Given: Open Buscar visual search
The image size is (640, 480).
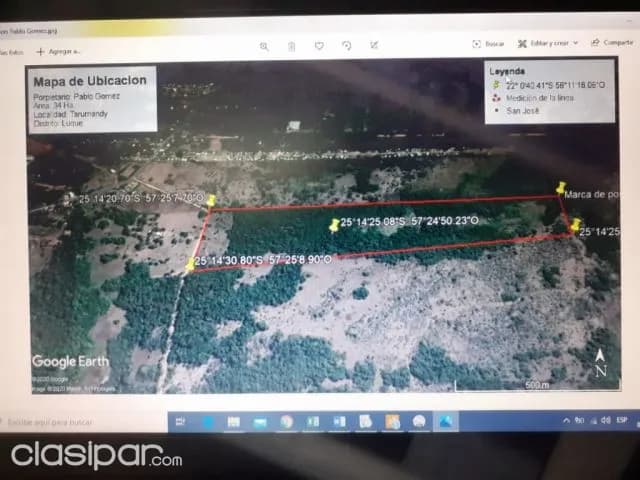Looking at the screenshot, I should (x=488, y=44).
